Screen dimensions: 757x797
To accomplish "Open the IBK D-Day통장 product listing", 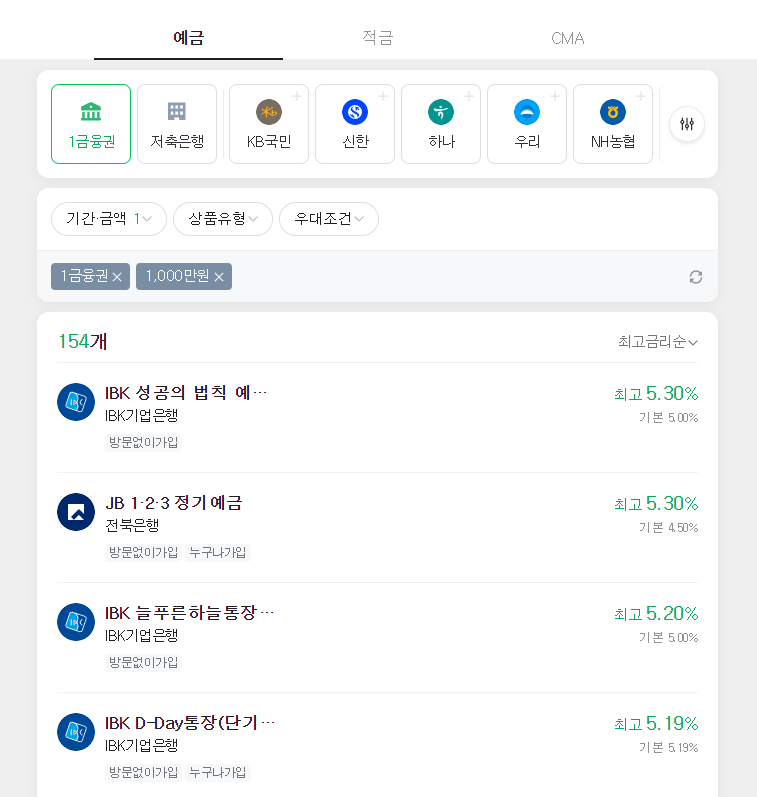I will (x=377, y=745).
